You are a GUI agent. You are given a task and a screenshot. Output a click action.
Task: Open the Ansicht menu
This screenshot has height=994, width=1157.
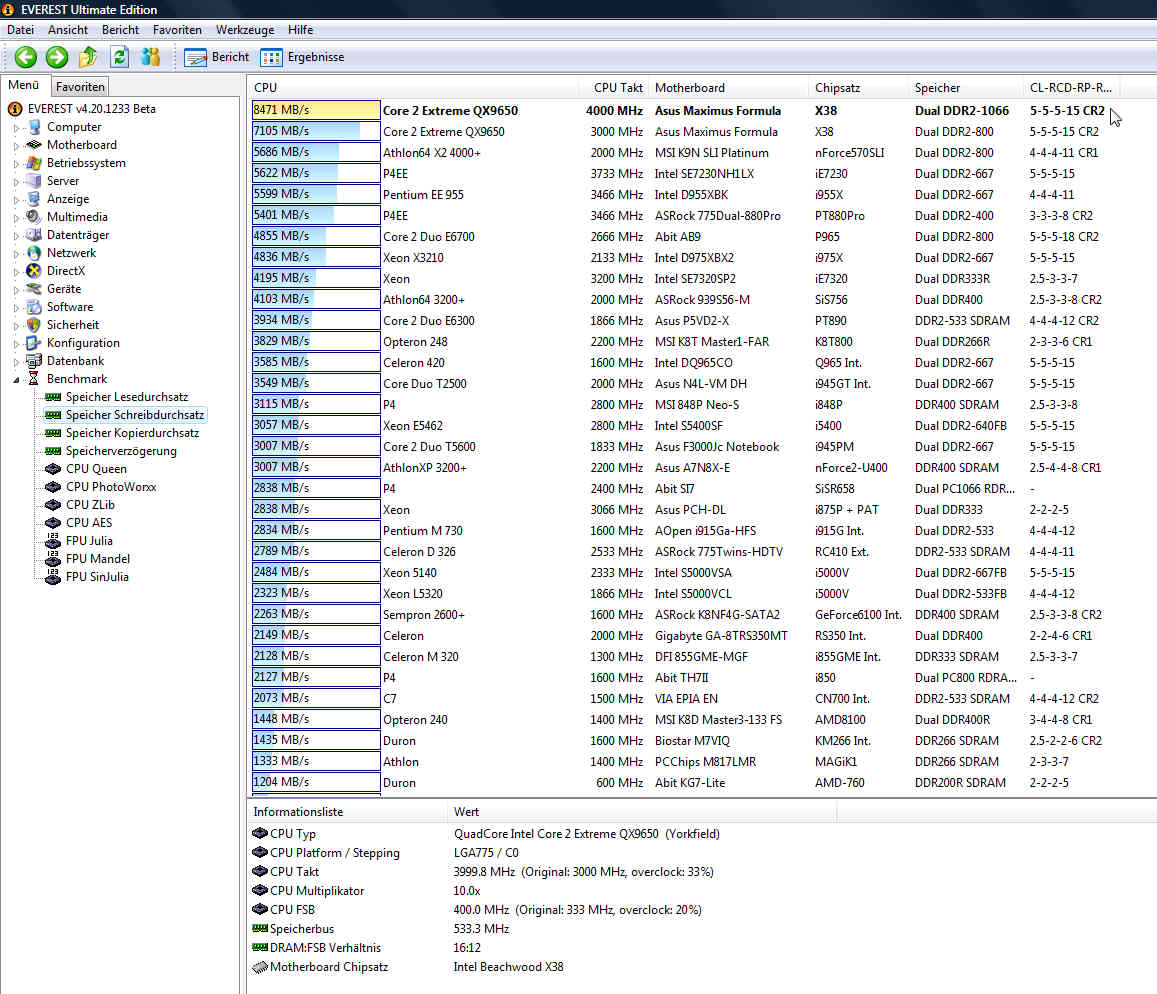click(x=68, y=30)
